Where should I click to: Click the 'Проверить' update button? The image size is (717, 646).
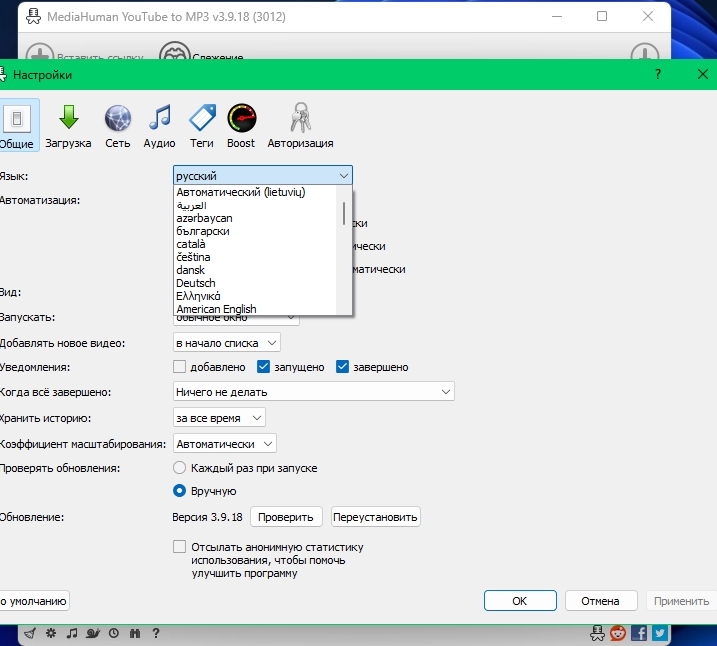(x=286, y=517)
